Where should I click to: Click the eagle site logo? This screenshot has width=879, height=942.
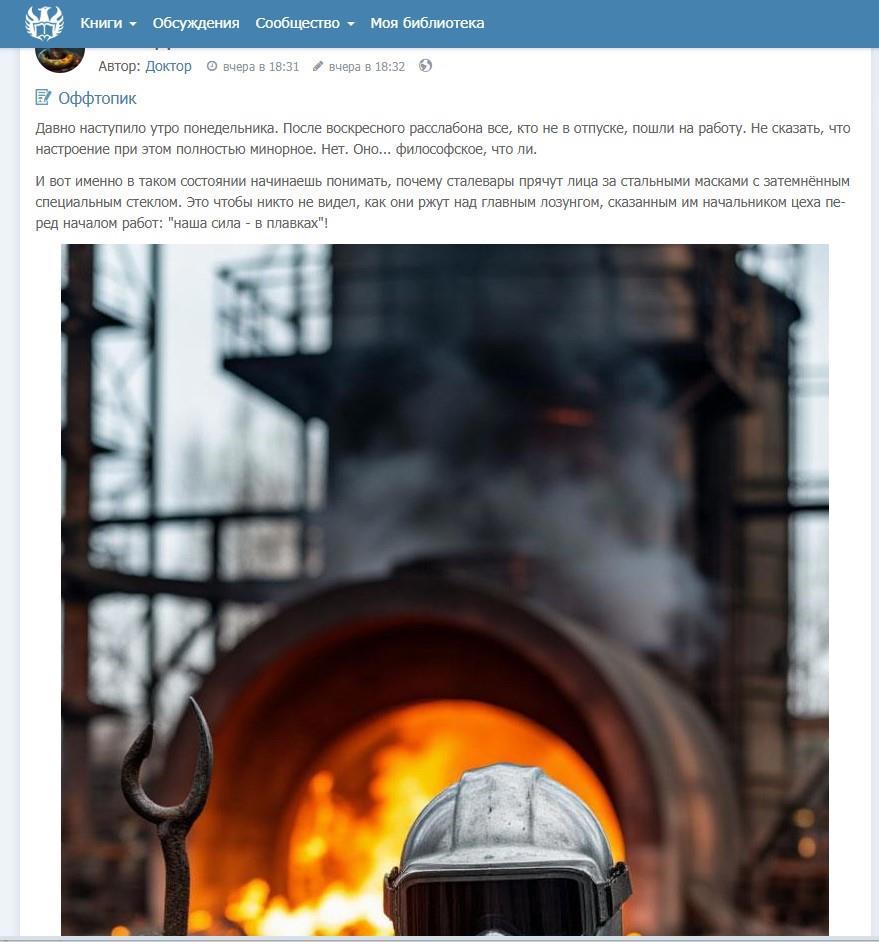pyautogui.click(x=44, y=23)
